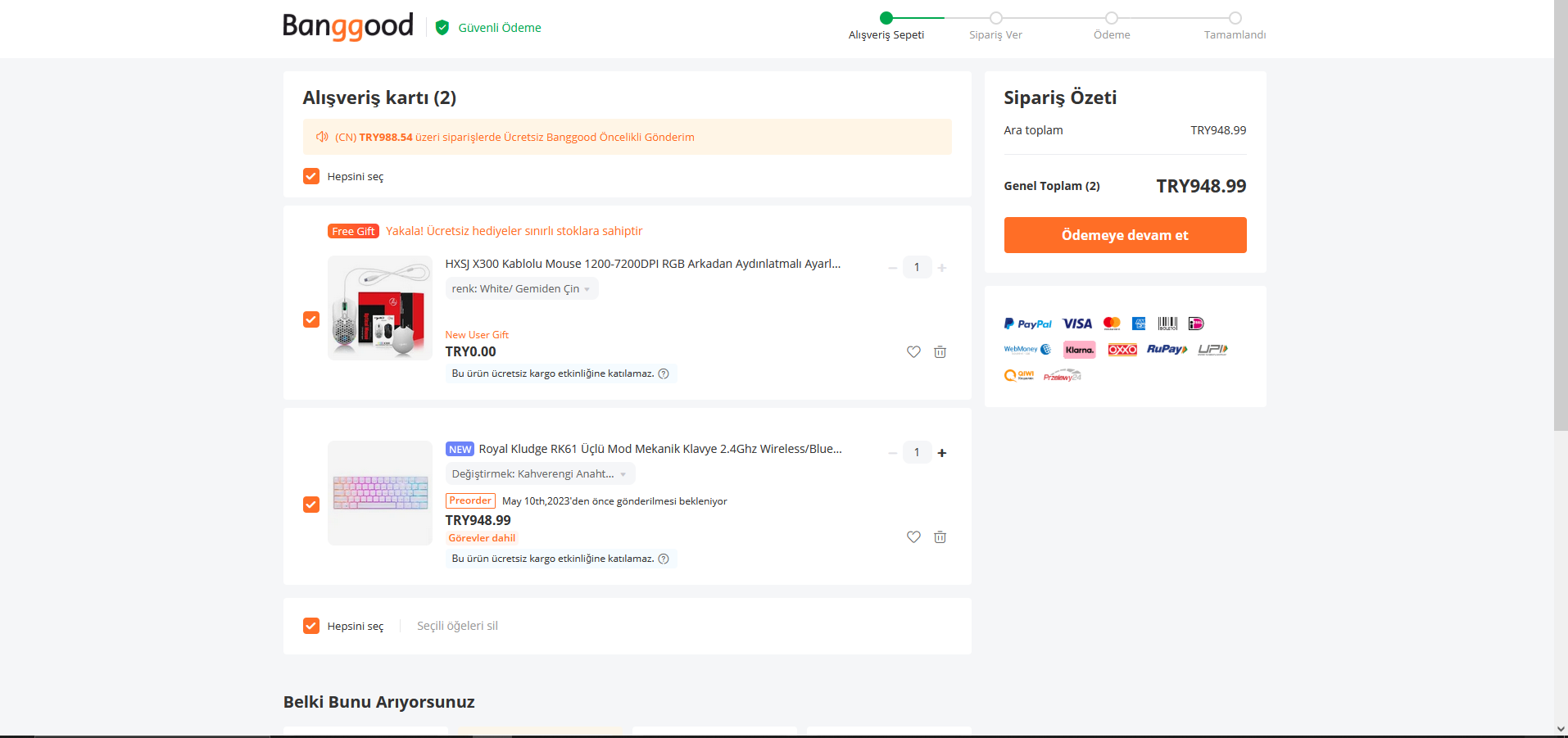Click the QIWI payment icon

1019,376
